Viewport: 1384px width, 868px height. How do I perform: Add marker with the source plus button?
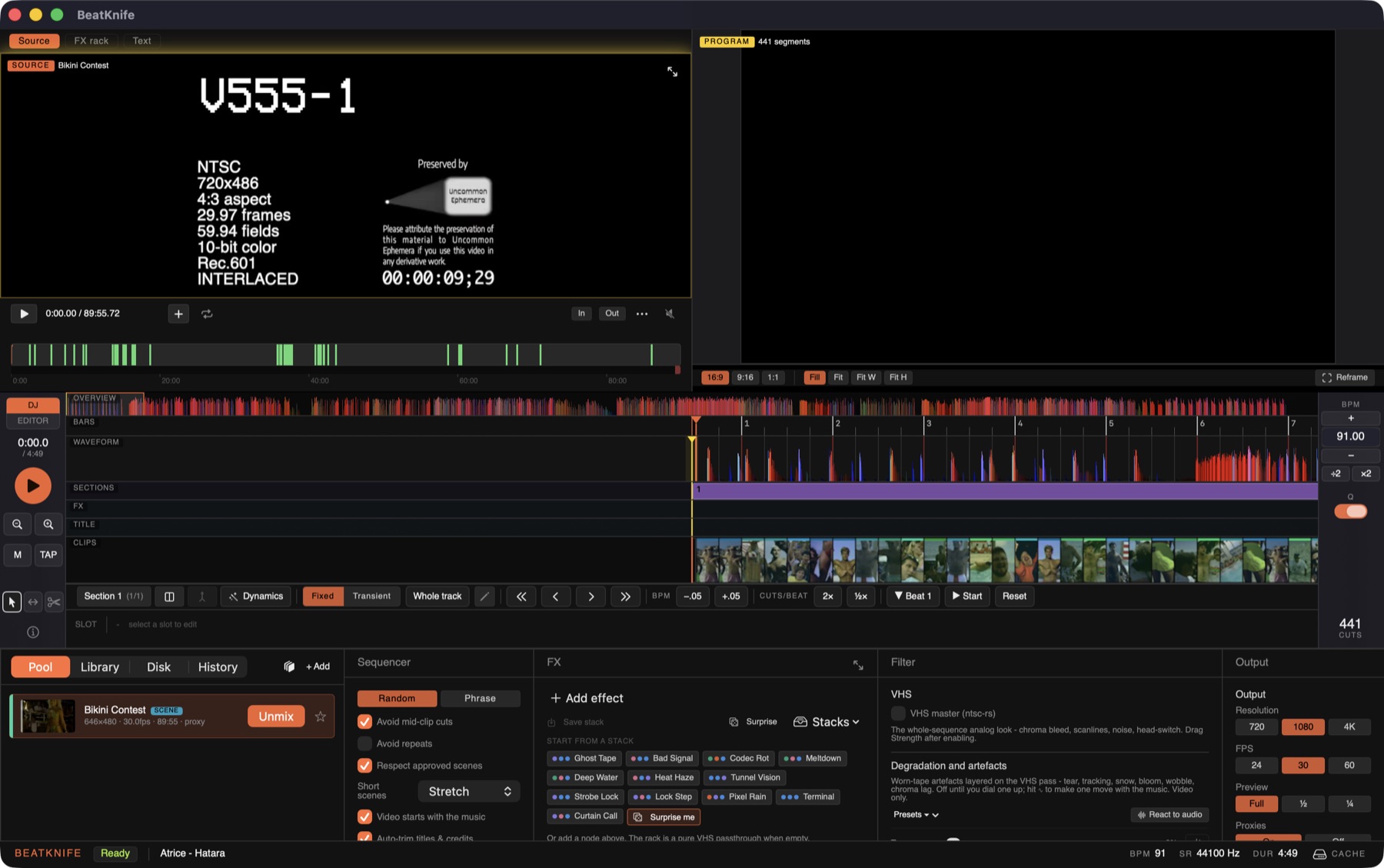tap(178, 314)
